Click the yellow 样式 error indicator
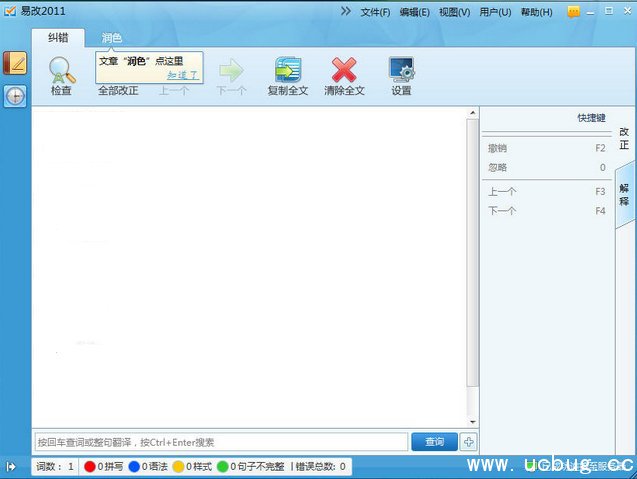 [192, 466]
